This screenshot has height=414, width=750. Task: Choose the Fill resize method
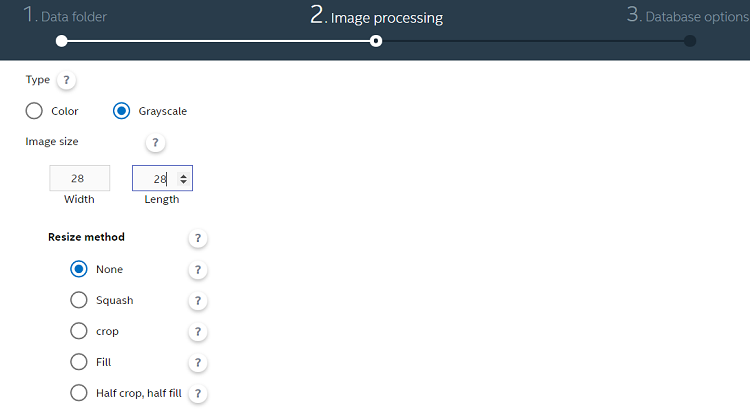click(79, 362)
